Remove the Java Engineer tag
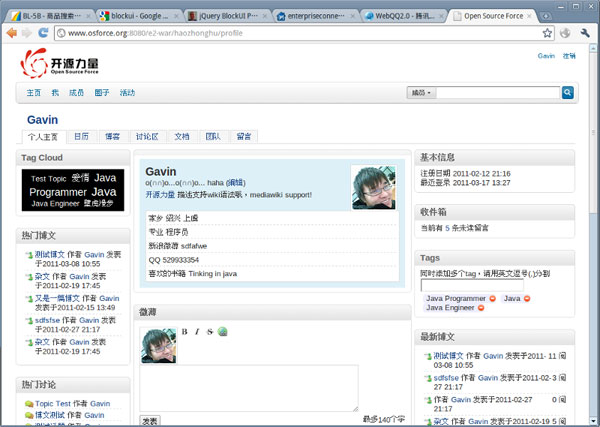The image size is (600, 427). point(481,308)
